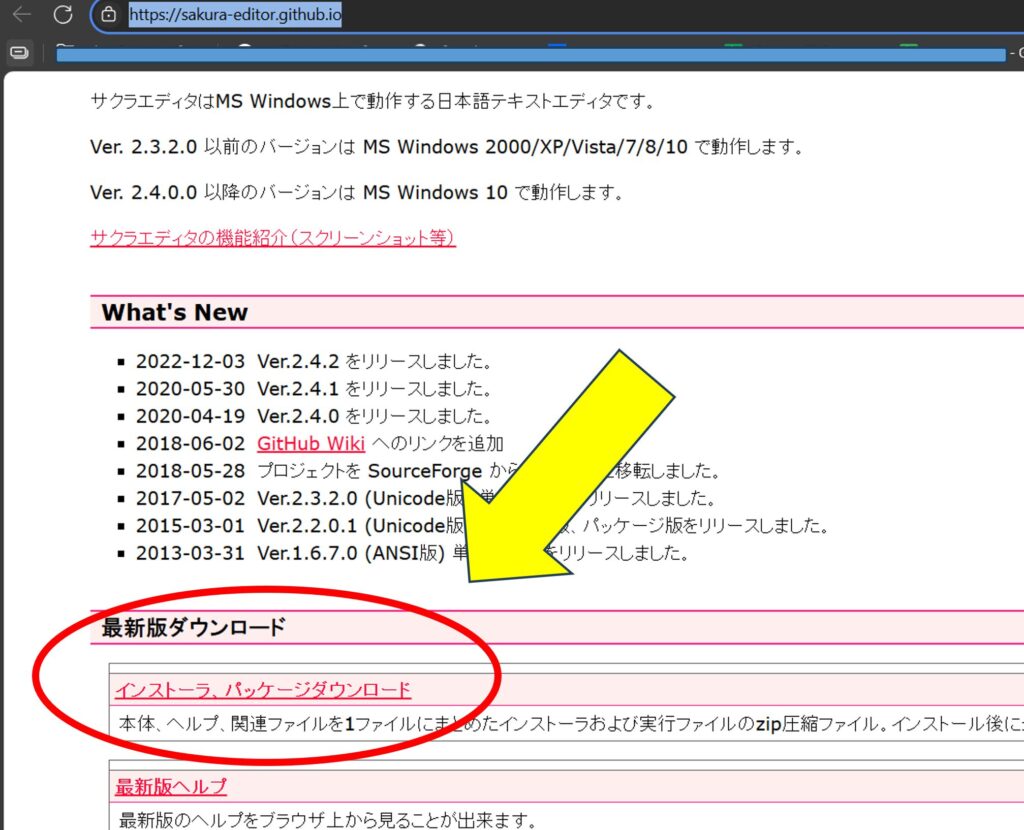Click the 最新版ダウンロード section heading
Screen dimensions: 1024x830
pyautogui.click(x=194, y=627)
